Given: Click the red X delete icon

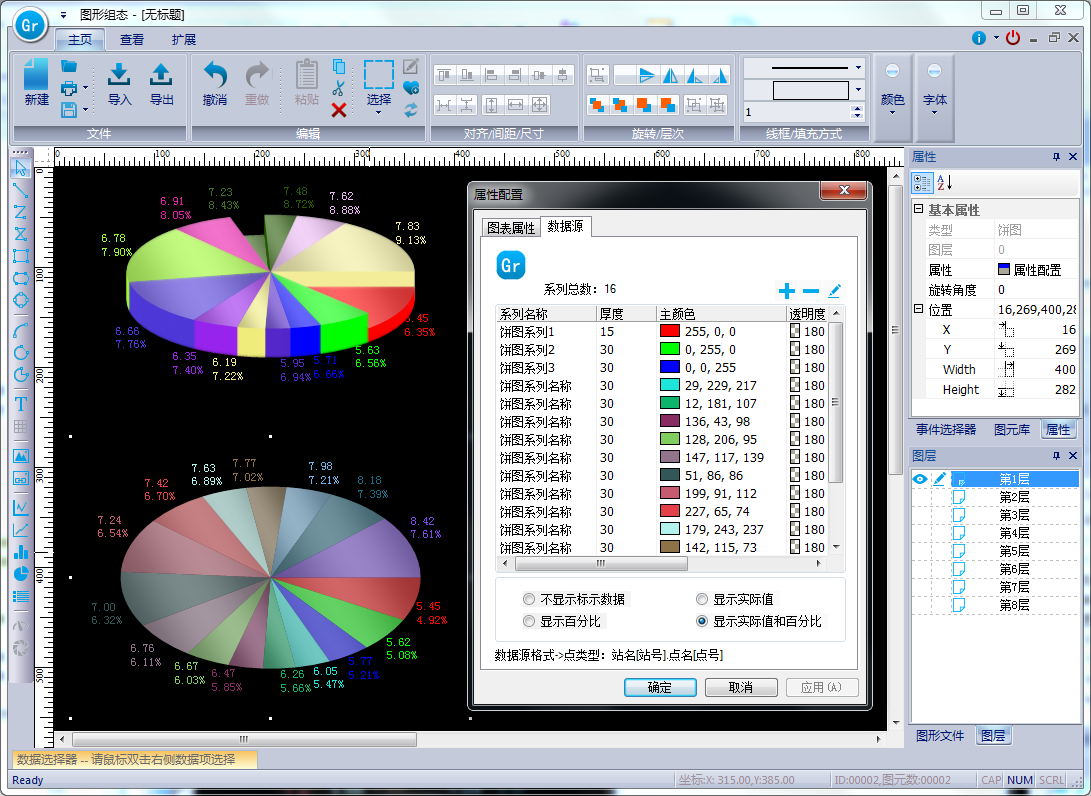Looking at the screenshot, I should pos(339,110).
